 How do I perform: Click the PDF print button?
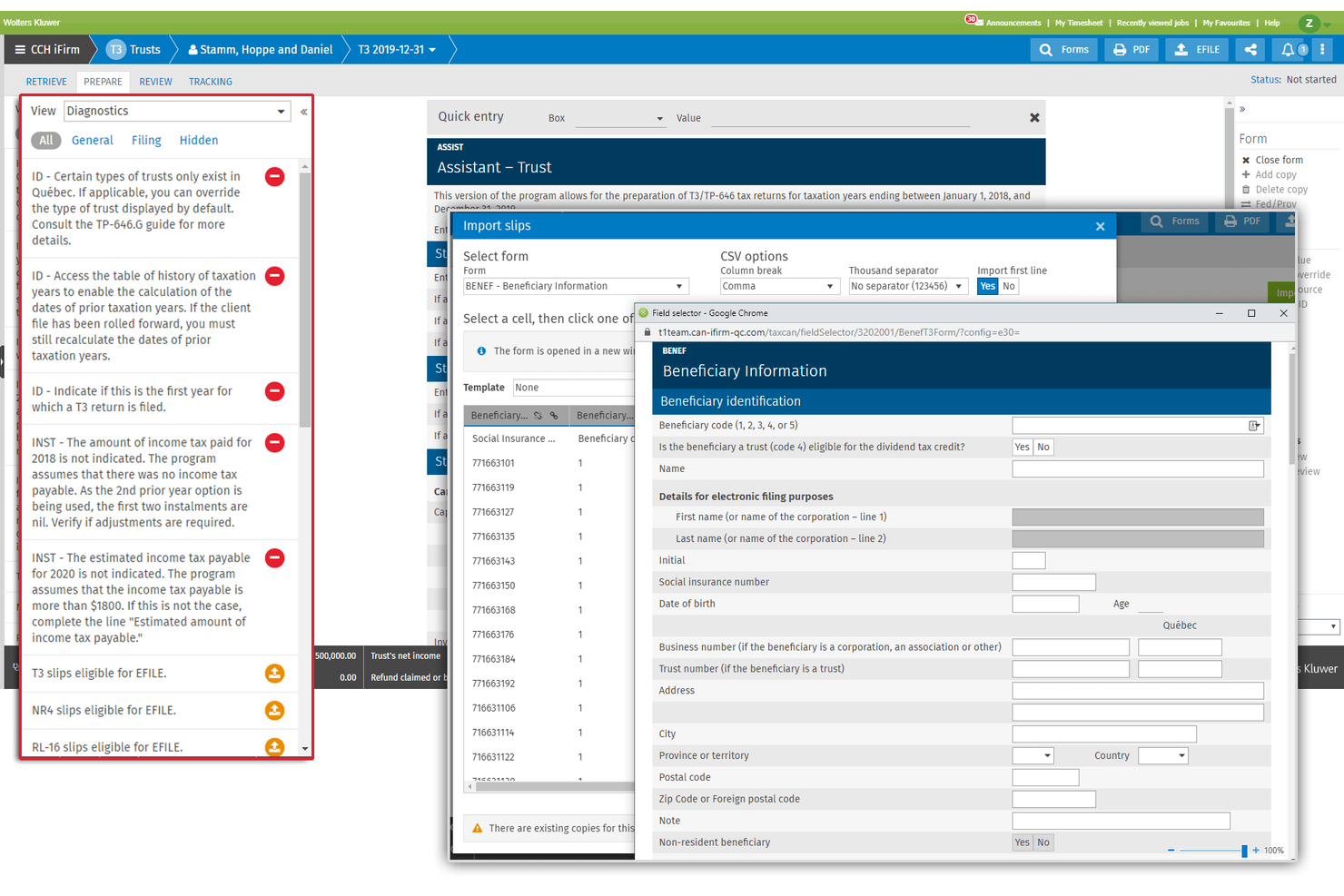pyautogui.click(x=1132, y=50)
